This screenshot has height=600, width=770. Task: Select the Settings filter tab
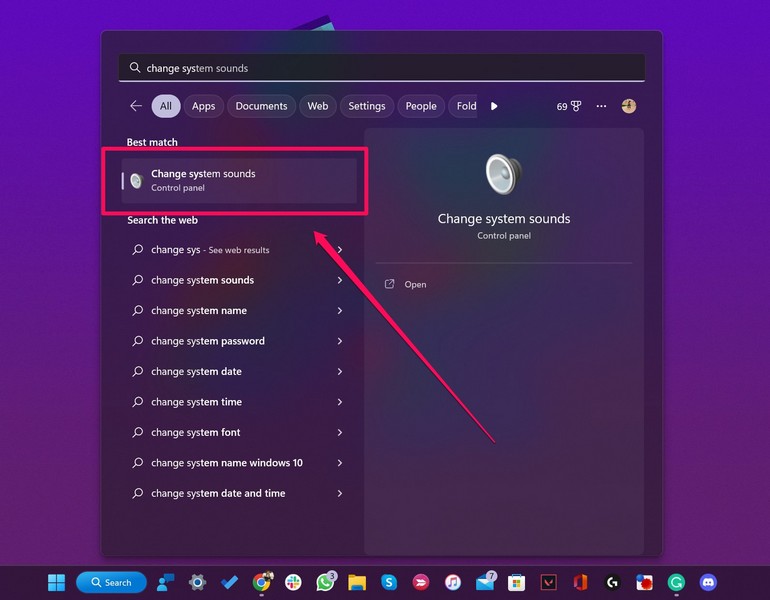click(x=367, y=106)
